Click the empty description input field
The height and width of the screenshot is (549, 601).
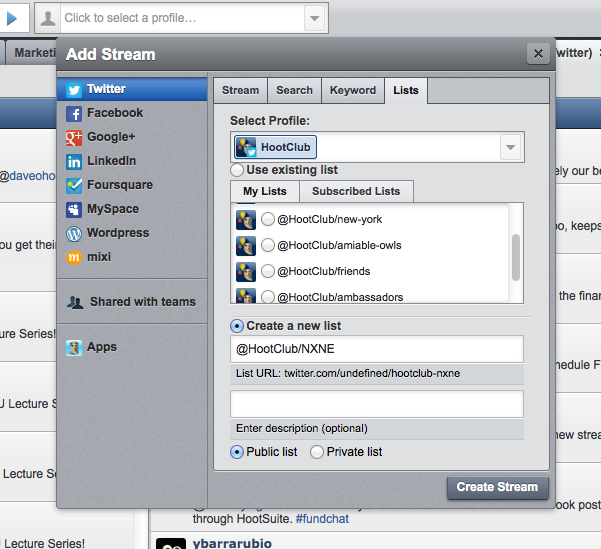(377, 404)
